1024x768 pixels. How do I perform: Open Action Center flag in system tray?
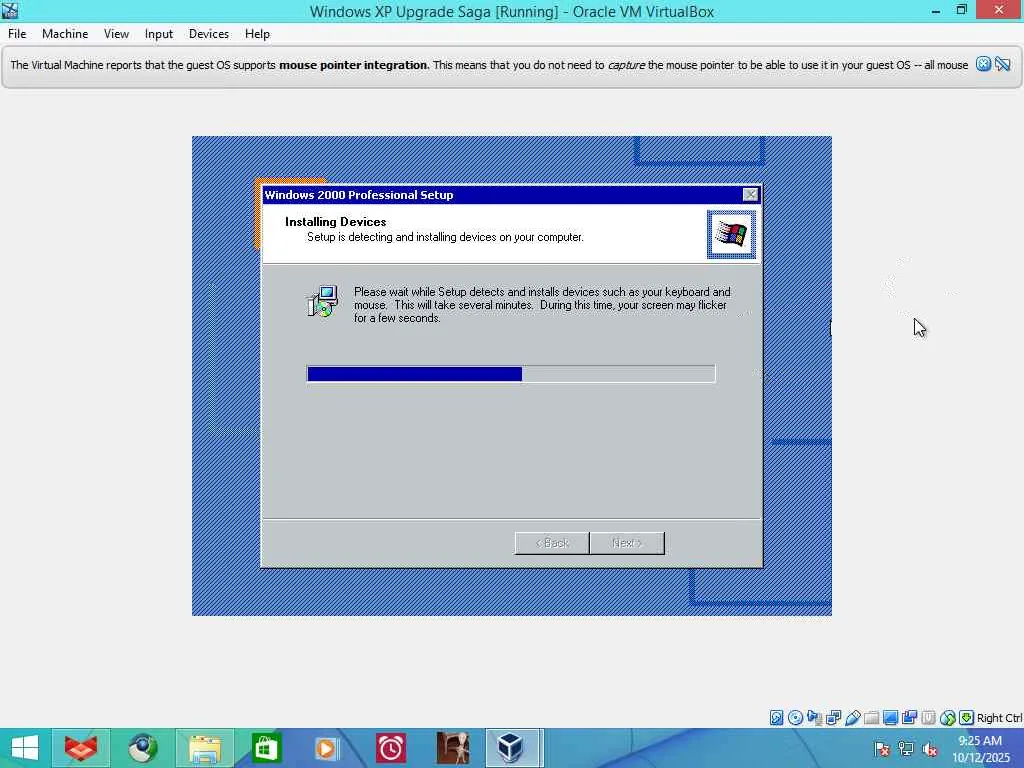(882, 750)
